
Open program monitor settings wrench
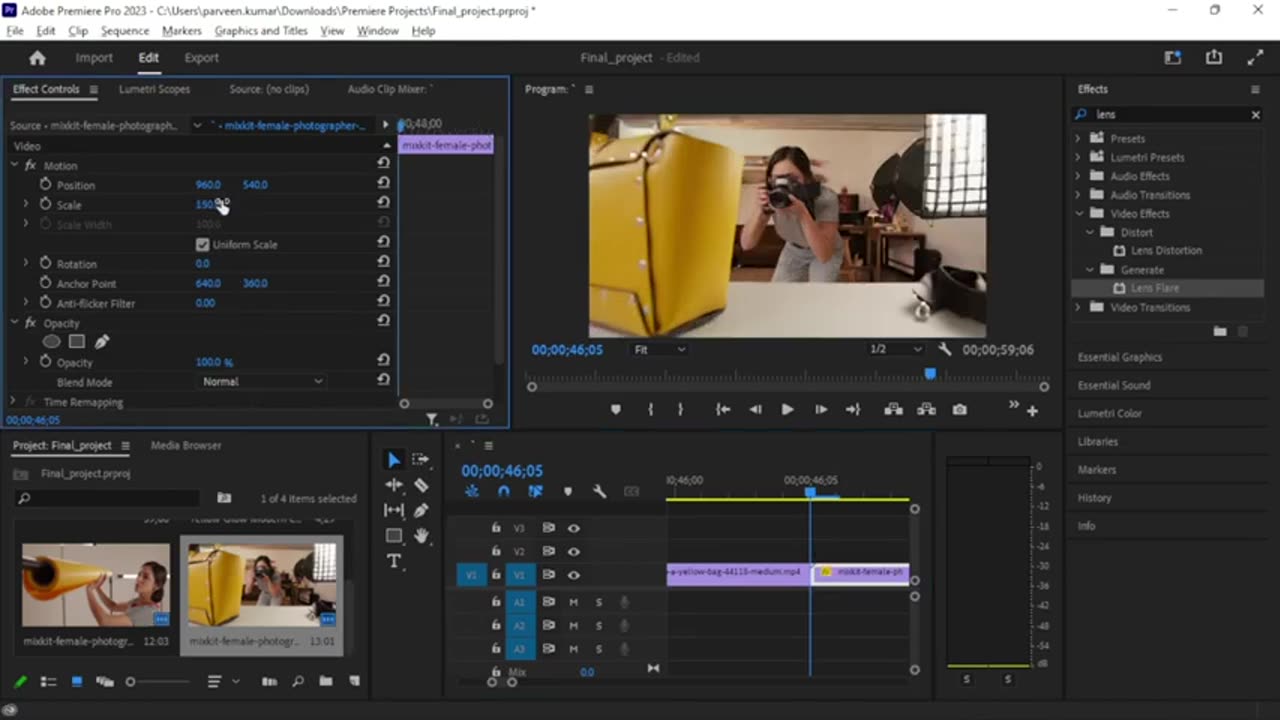[945, 349]
